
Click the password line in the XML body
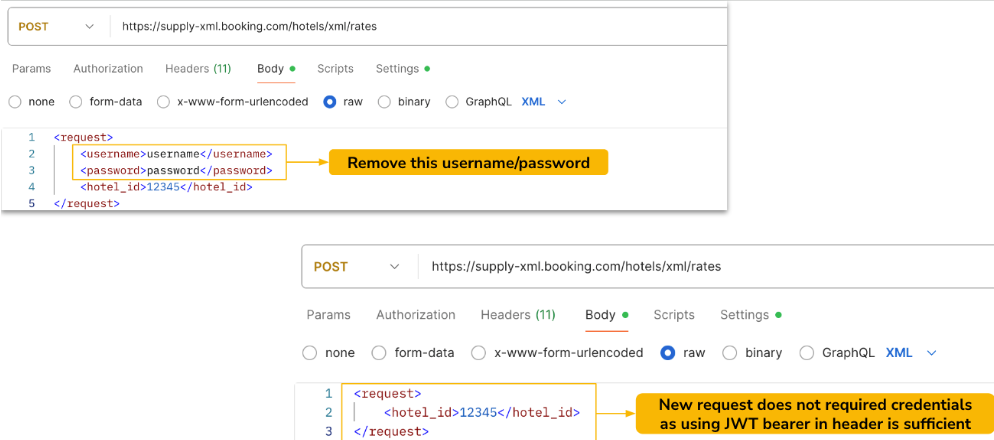point(176,171)
